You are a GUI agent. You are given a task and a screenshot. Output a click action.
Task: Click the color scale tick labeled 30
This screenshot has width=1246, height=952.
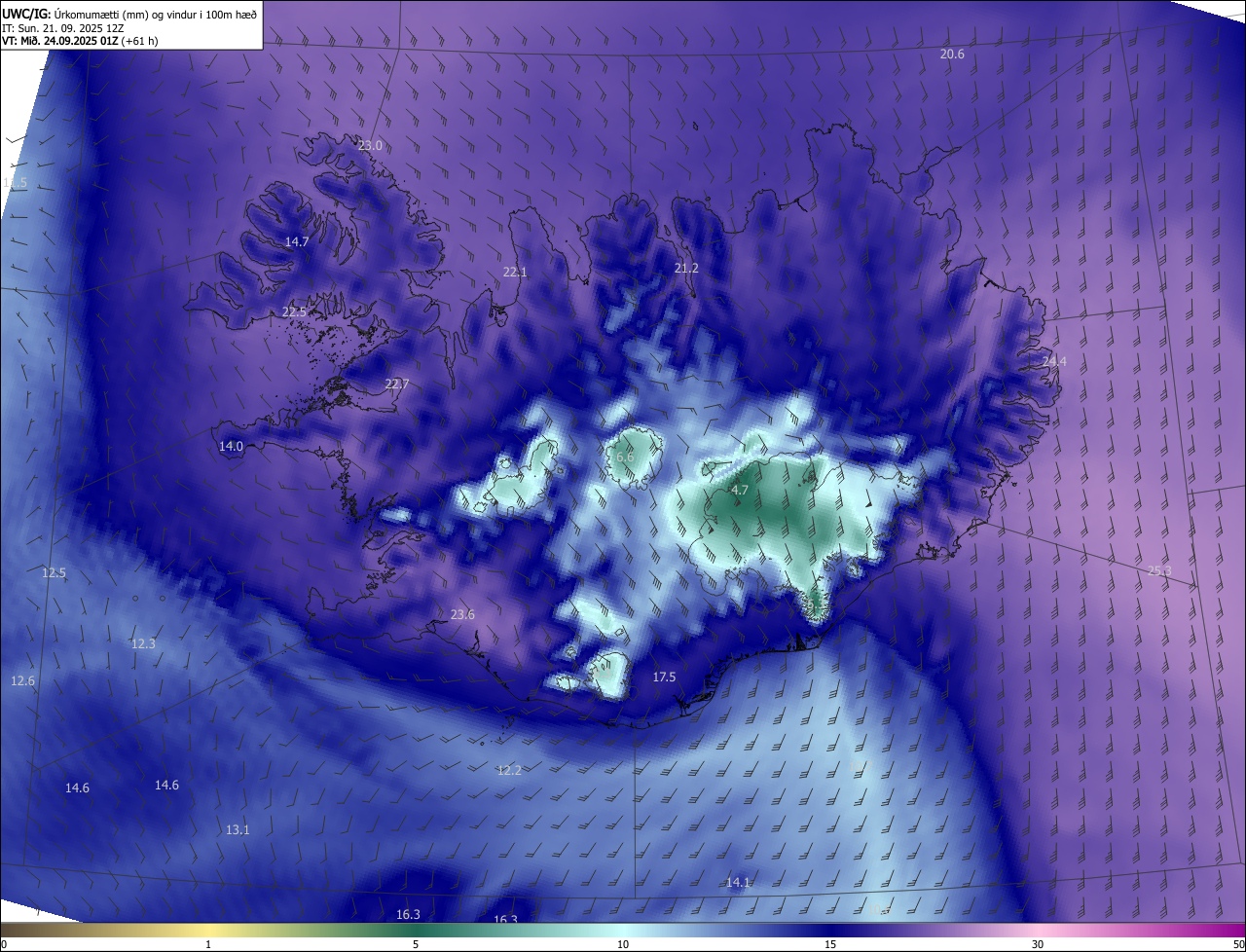pos(1038,944)
